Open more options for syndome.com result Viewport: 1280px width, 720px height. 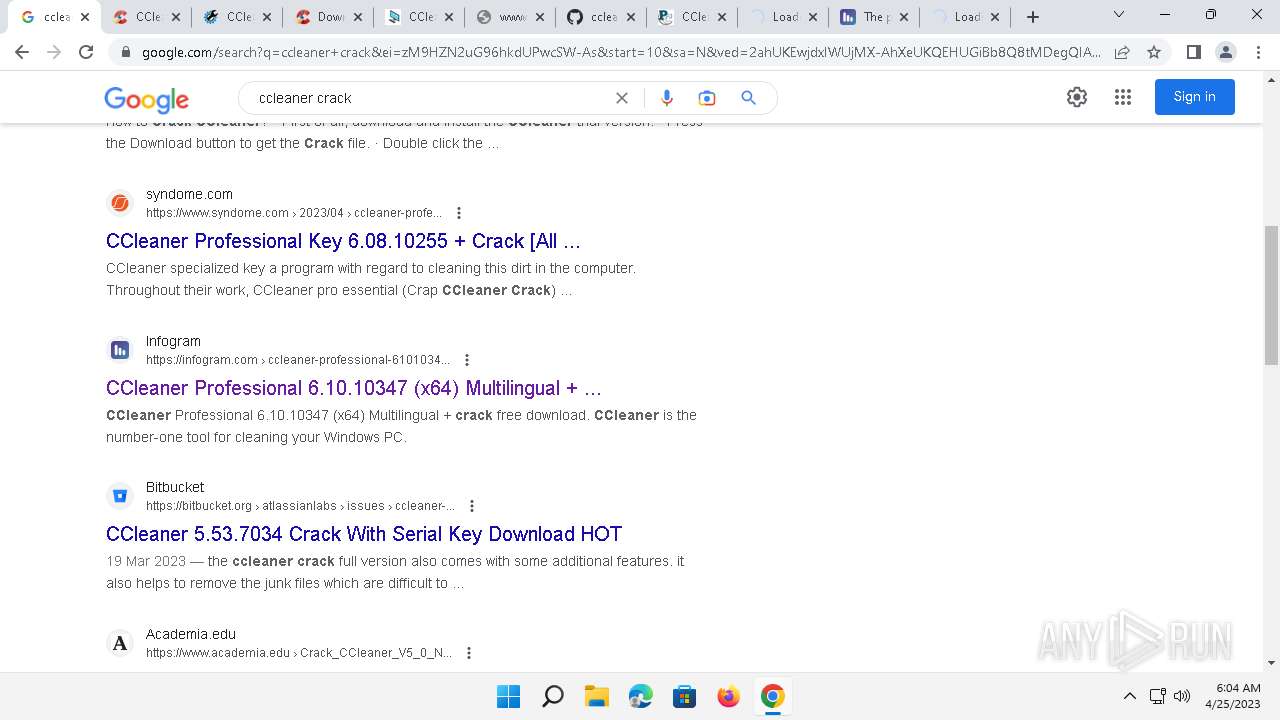pyautogui.click(x=459, y=213)
